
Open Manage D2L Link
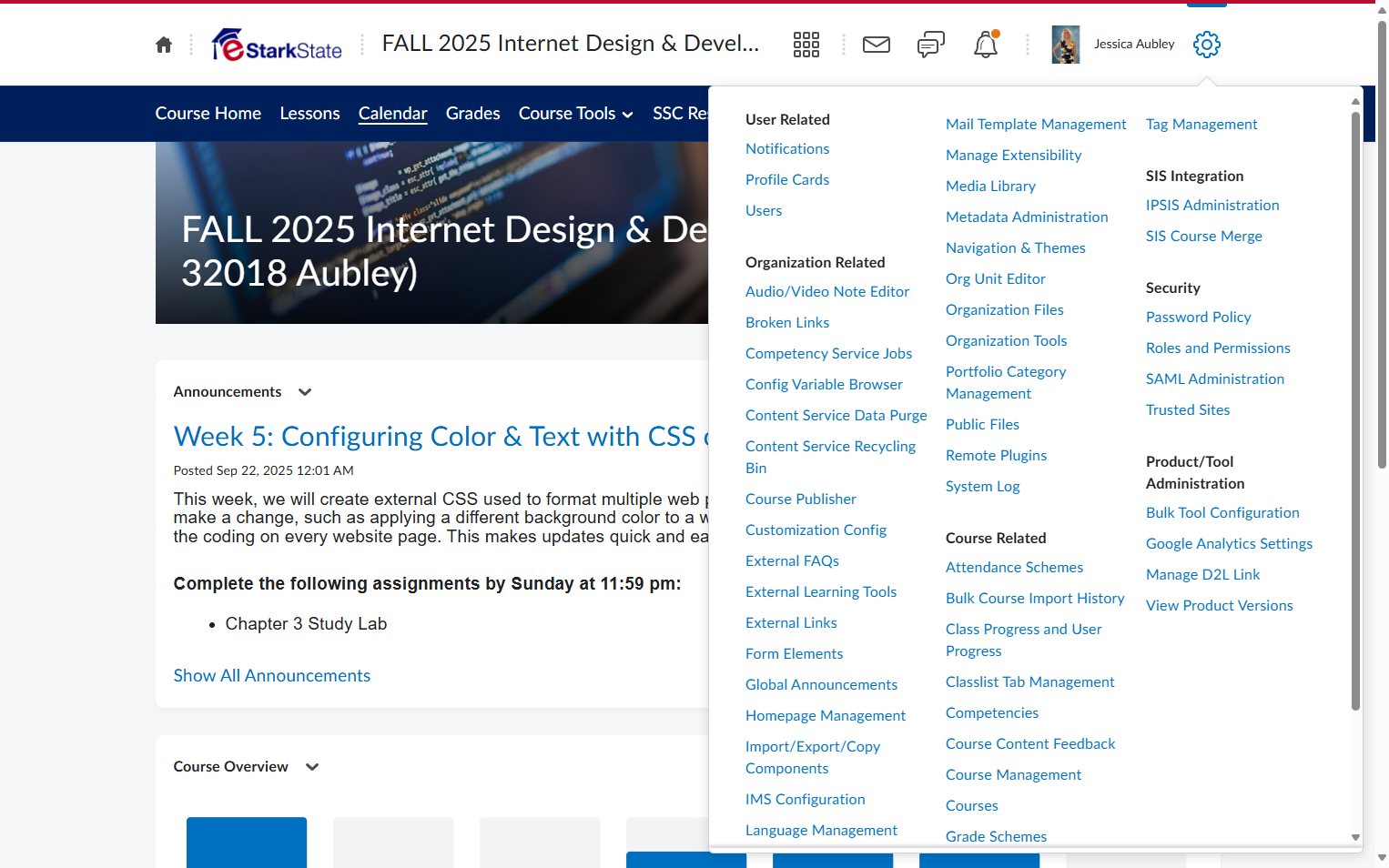tap(1202, 575)
